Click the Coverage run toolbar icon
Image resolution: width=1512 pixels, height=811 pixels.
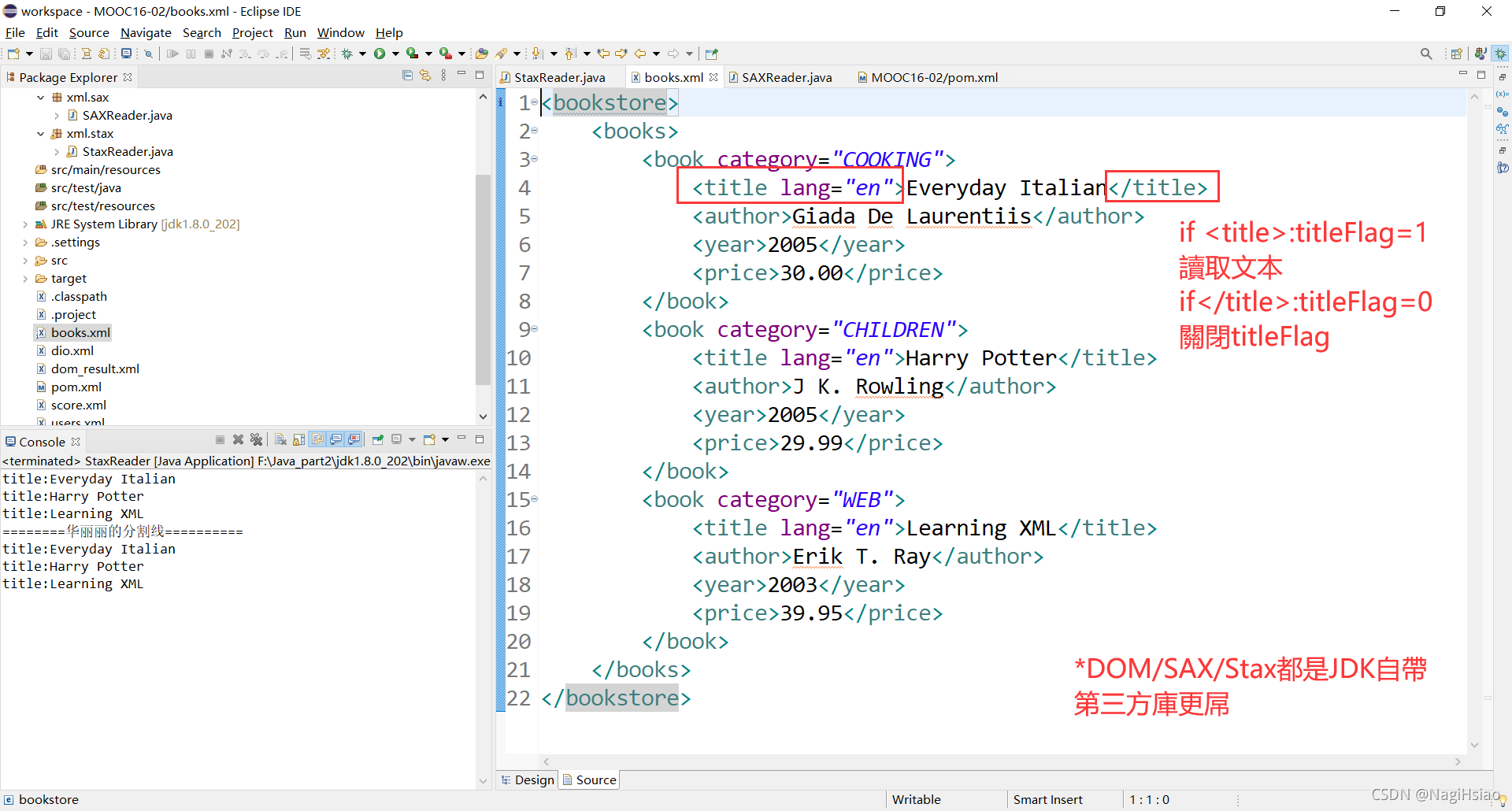412,54
